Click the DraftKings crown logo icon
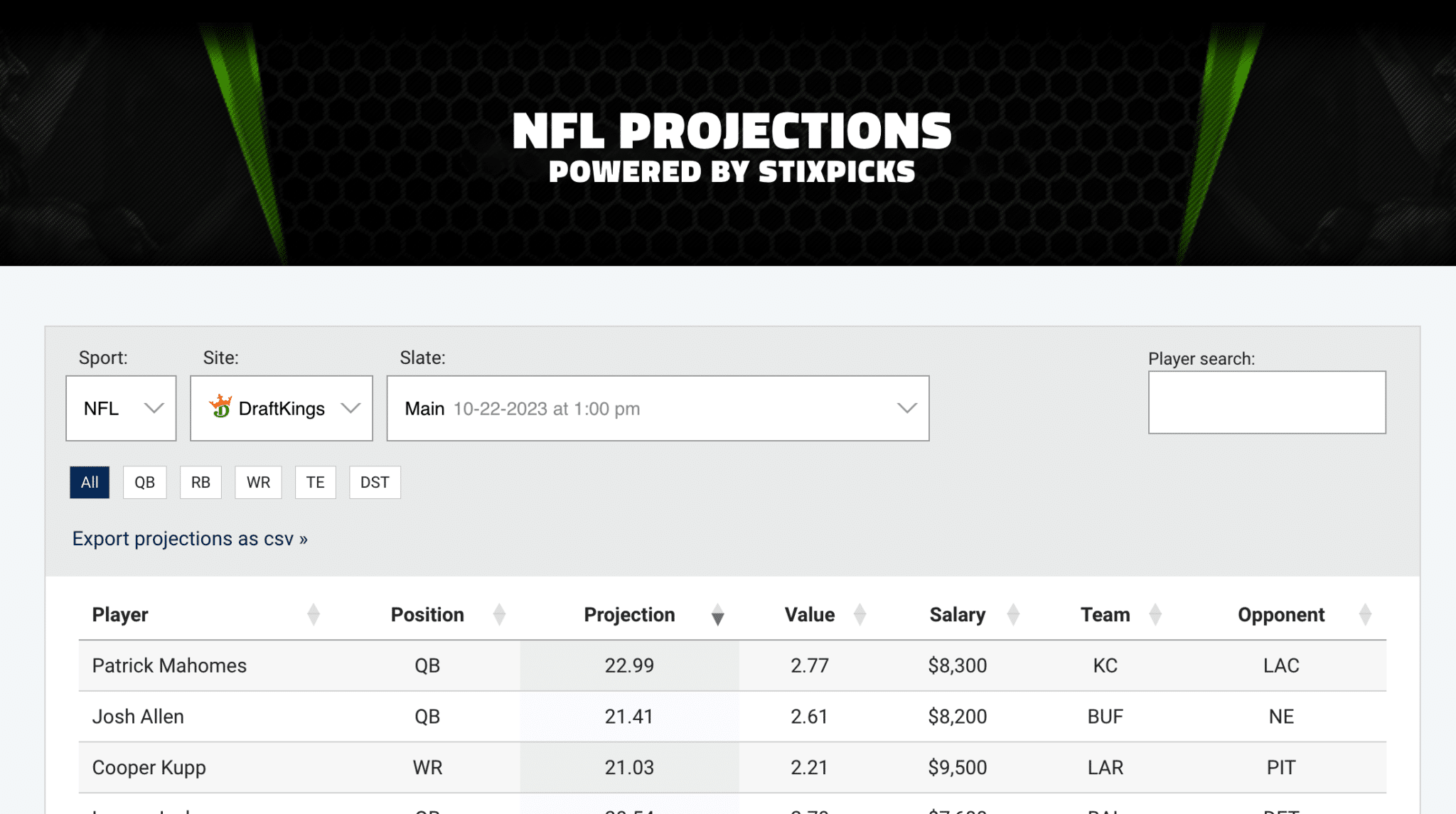 pos(220,407)
